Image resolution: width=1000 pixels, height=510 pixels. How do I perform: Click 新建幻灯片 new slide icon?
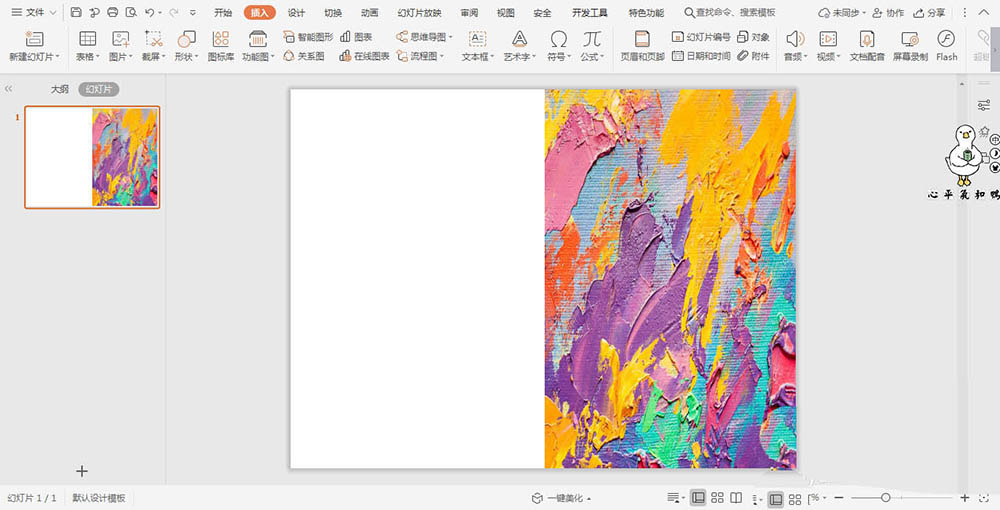34,39
